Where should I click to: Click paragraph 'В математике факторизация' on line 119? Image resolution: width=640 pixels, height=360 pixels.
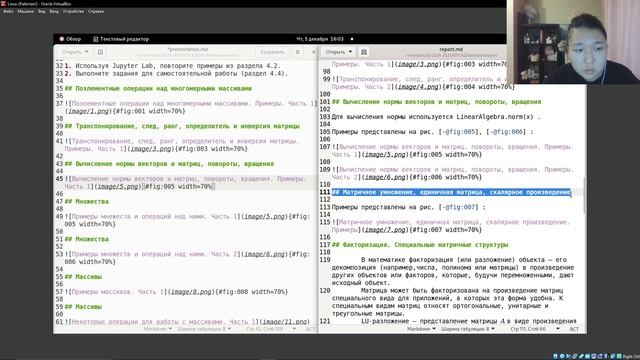click(x=453, y=271)
